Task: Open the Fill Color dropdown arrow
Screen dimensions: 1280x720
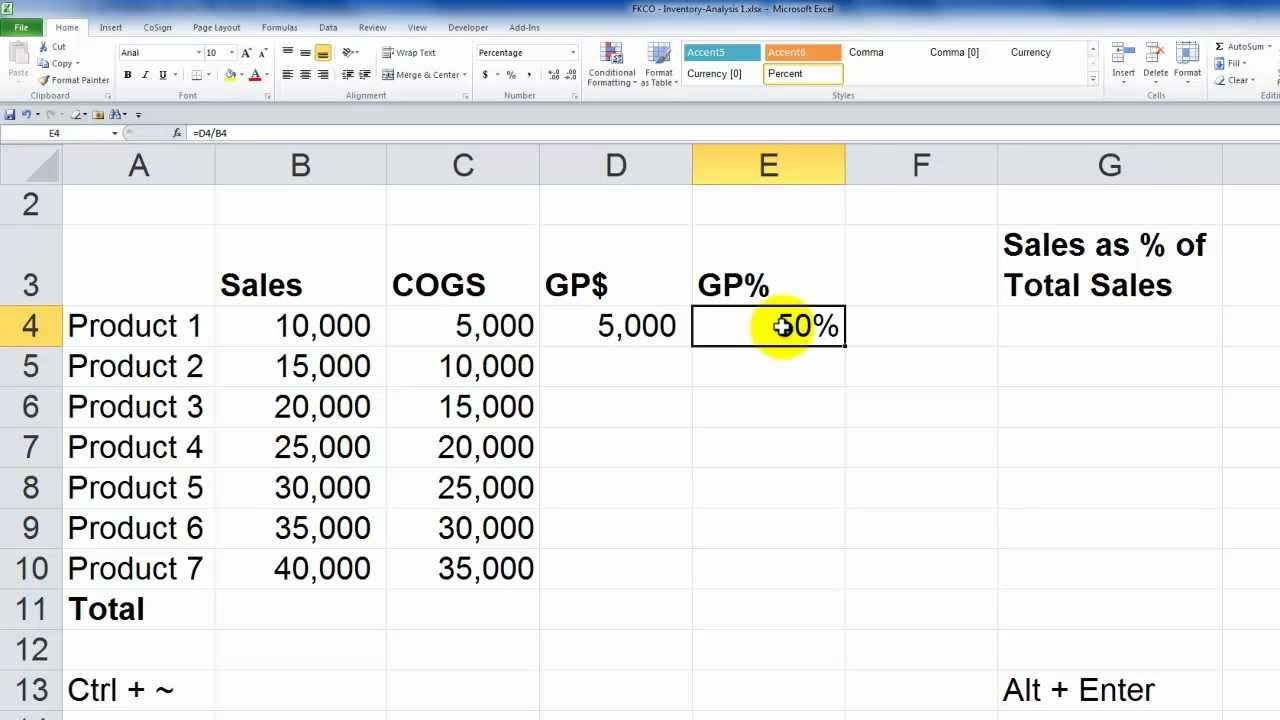Action: point(240,75)
